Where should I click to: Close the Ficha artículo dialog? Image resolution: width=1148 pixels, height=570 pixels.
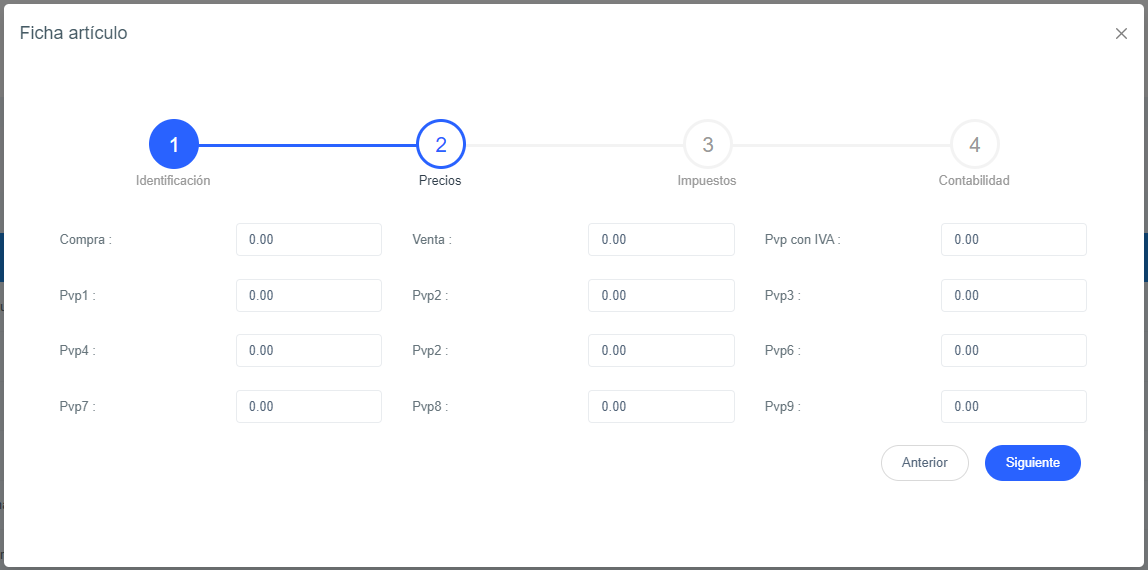coord(1121,34)
